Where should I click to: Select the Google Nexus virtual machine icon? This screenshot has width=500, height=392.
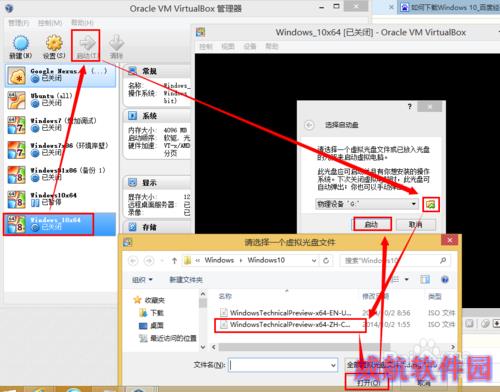coord(16,76)
